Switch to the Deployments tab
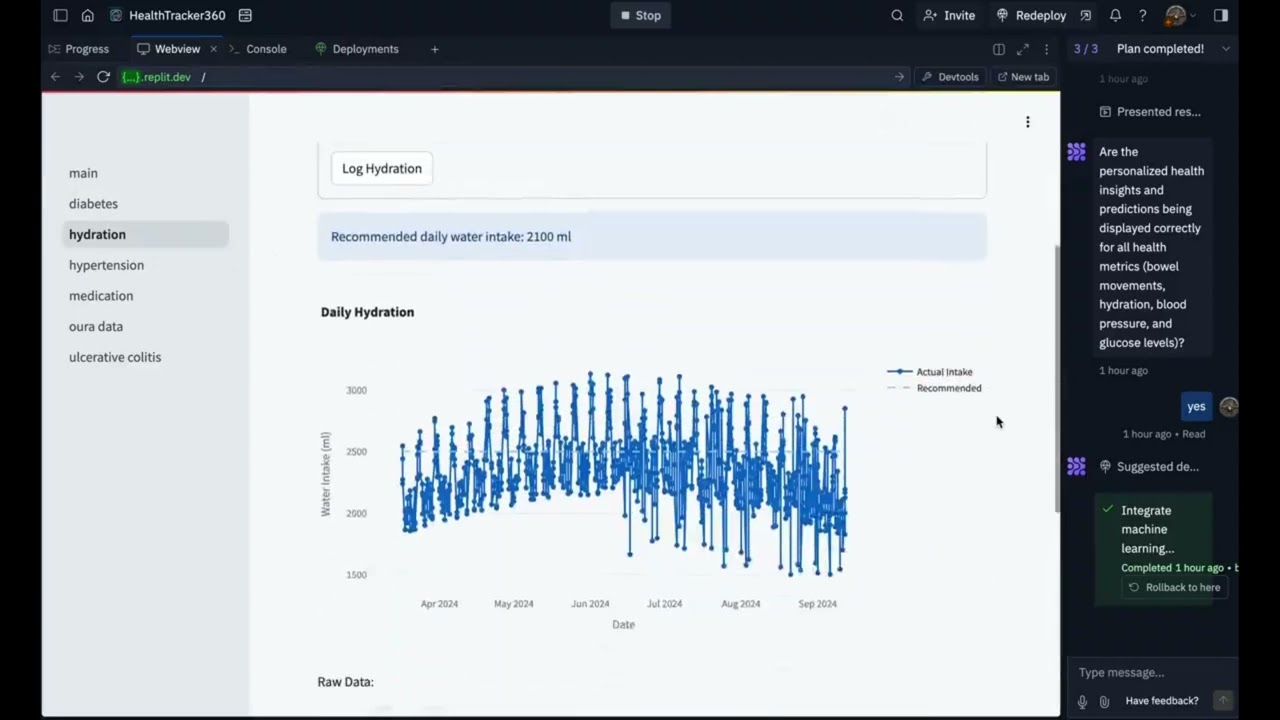 click(357, 49)
